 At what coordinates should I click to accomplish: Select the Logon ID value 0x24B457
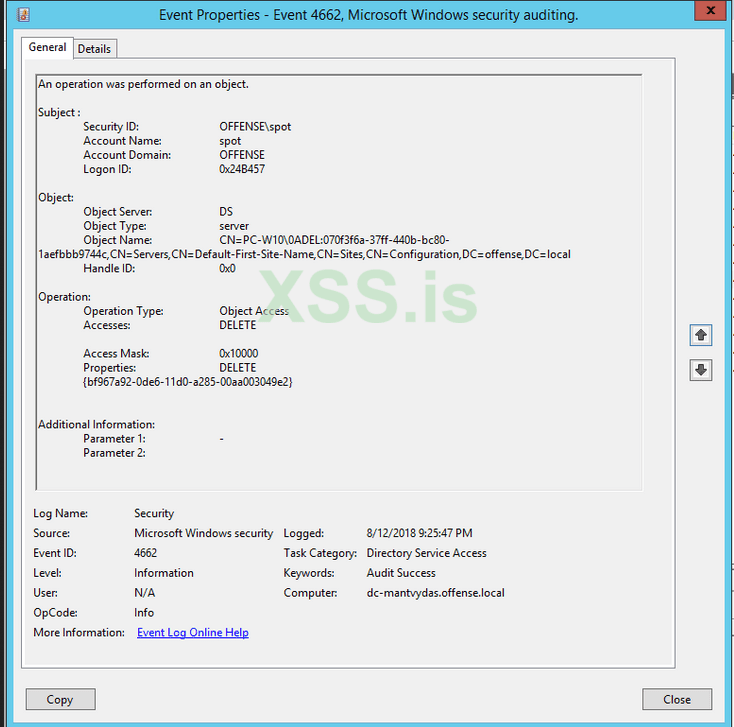[242, 169]
